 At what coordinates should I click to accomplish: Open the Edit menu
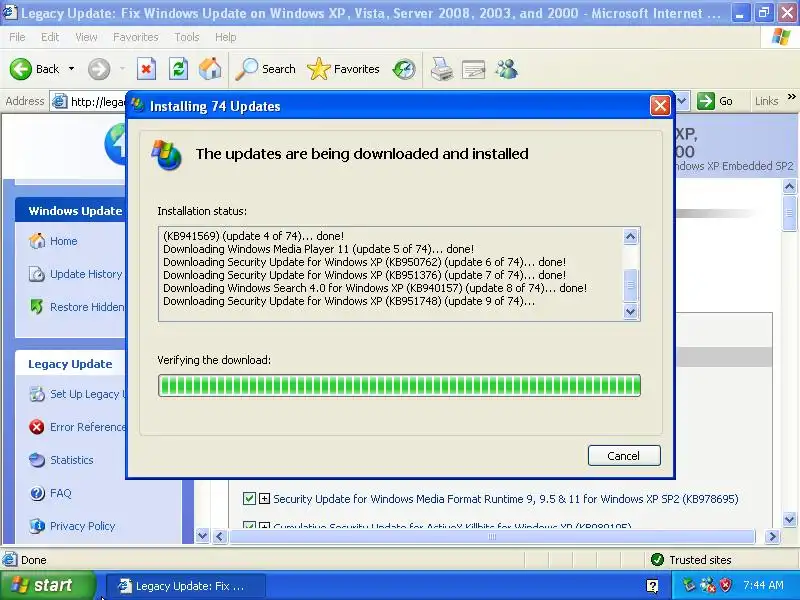(x=49, y=37)
